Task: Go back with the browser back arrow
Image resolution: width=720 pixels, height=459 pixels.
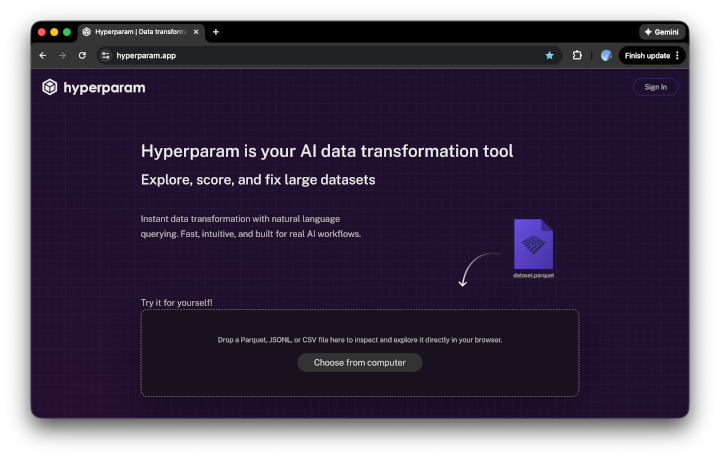Action: tap(43, 56)
